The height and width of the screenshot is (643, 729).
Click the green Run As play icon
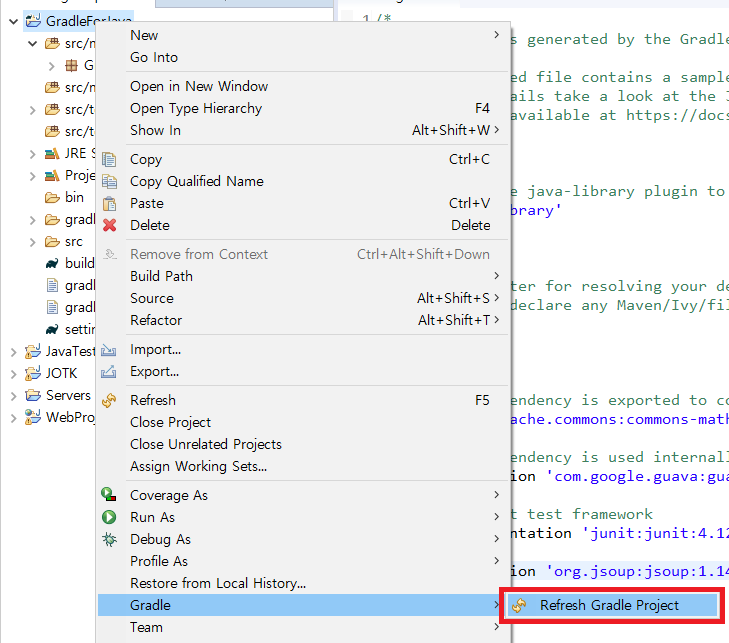click(x=109, y=517)
